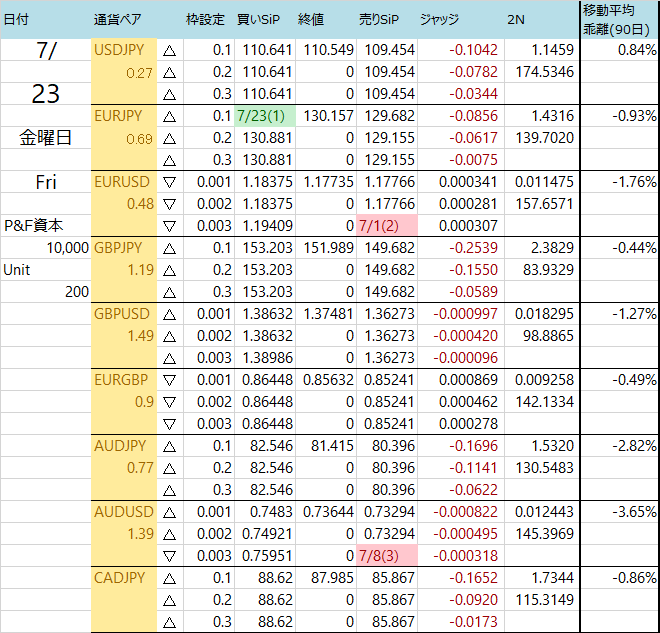Click the USDJPY currency pair cell
This screenshot has height=633, width=660.
click(124, 50)
